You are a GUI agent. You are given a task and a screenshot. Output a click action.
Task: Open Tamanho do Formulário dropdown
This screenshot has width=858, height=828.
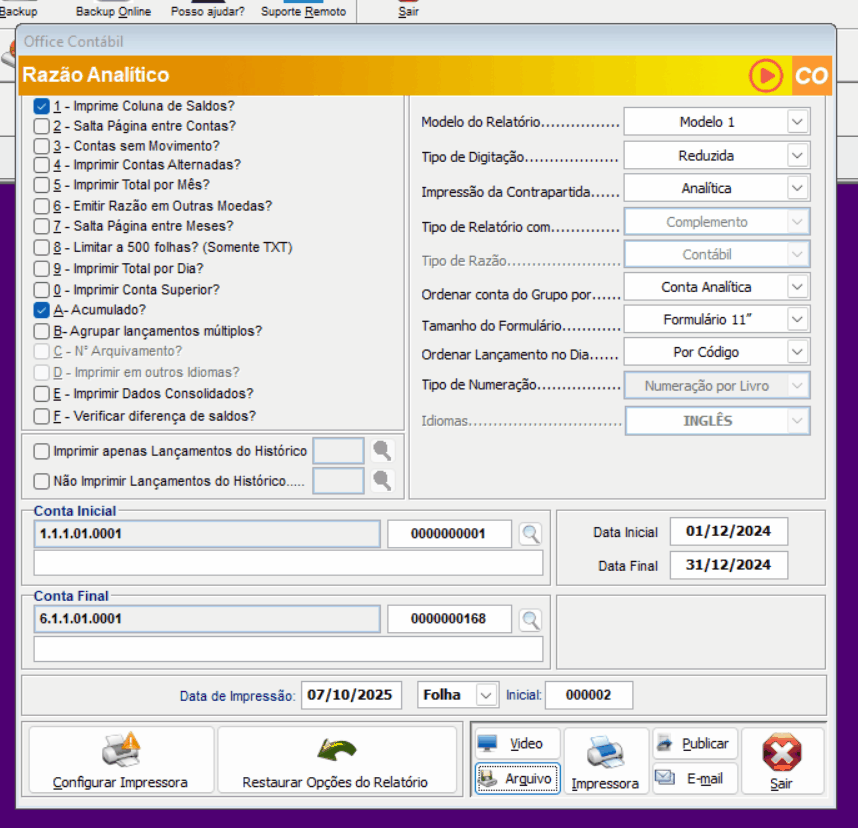click(x=796, y=320)
